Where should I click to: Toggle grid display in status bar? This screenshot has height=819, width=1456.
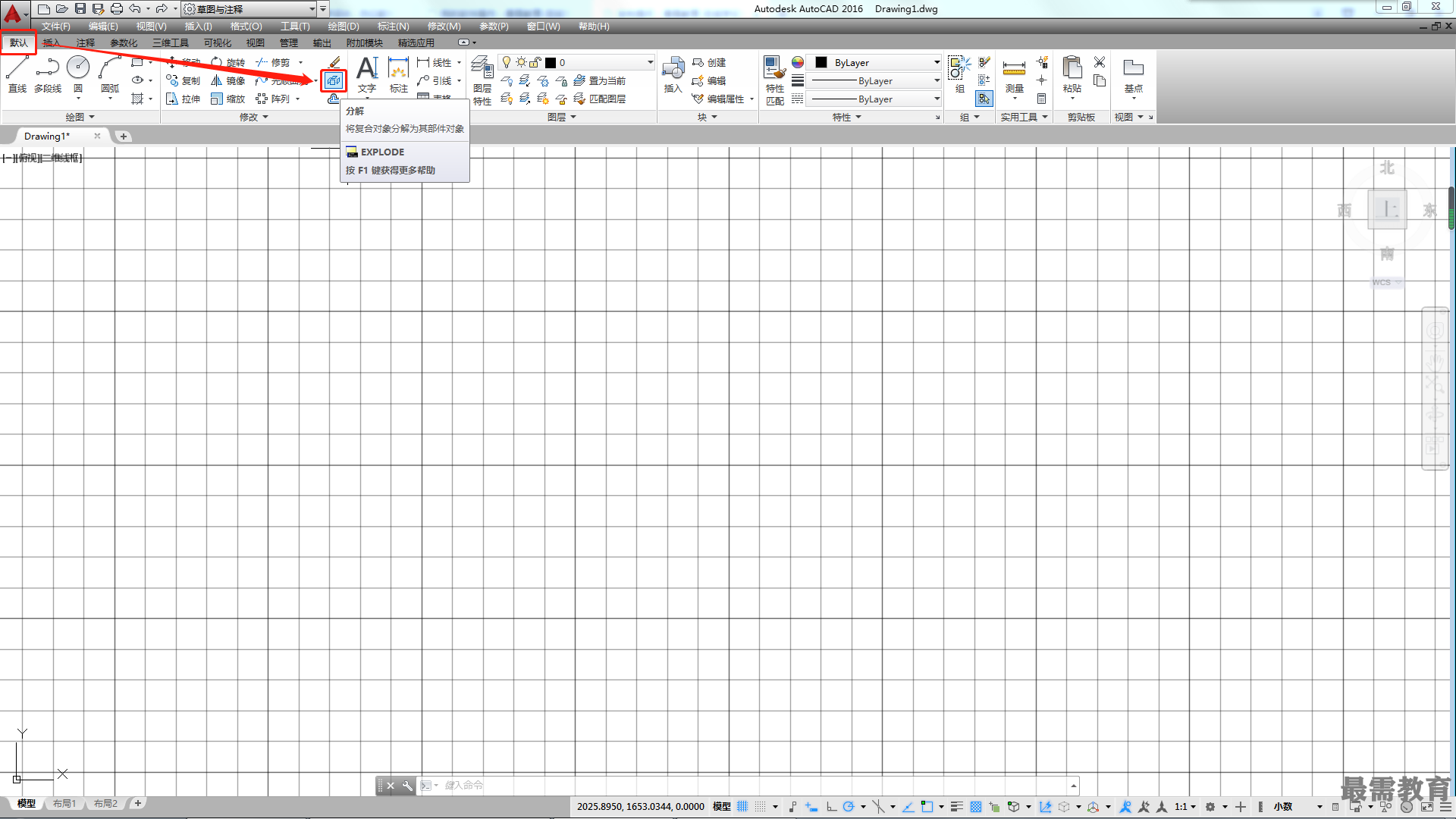(x=742, y=807)
